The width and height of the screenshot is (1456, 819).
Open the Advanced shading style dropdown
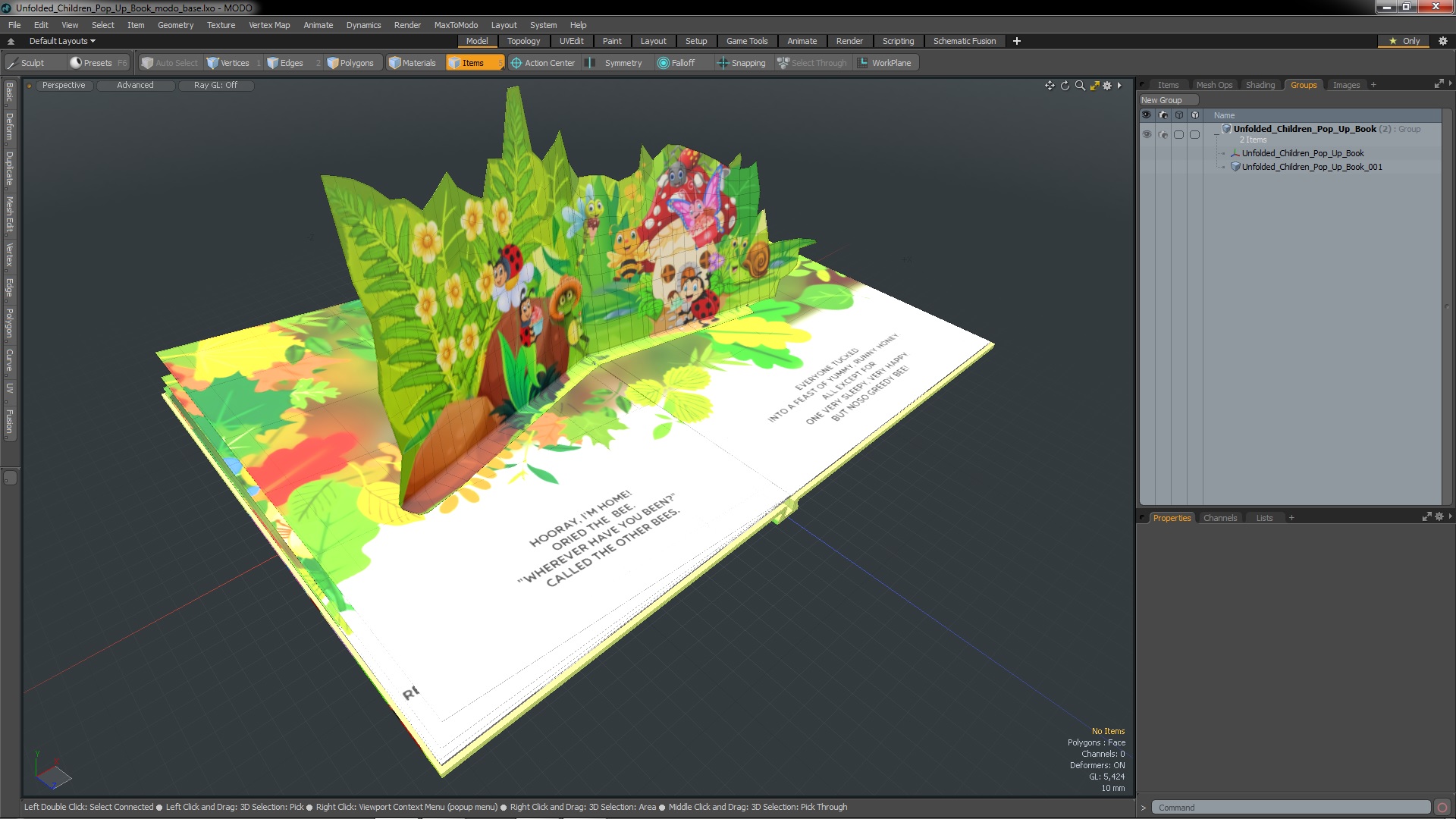point(135,85)
